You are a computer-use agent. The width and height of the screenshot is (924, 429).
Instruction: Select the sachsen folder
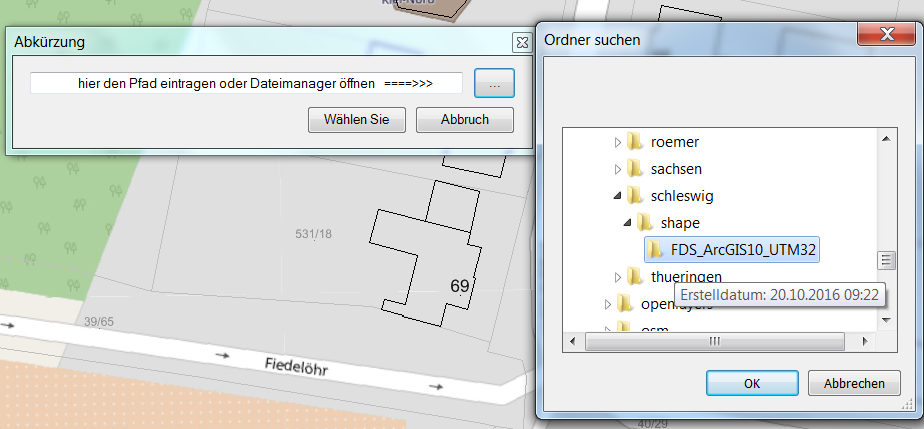tap(676, 169)
